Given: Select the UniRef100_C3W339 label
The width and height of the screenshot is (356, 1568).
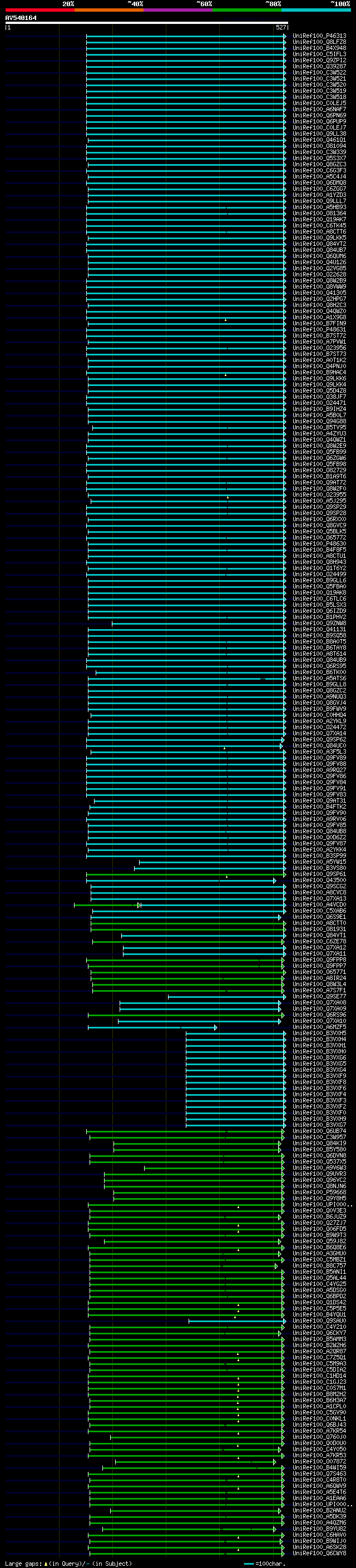Looking at the screenshot, I should point(319,152).
